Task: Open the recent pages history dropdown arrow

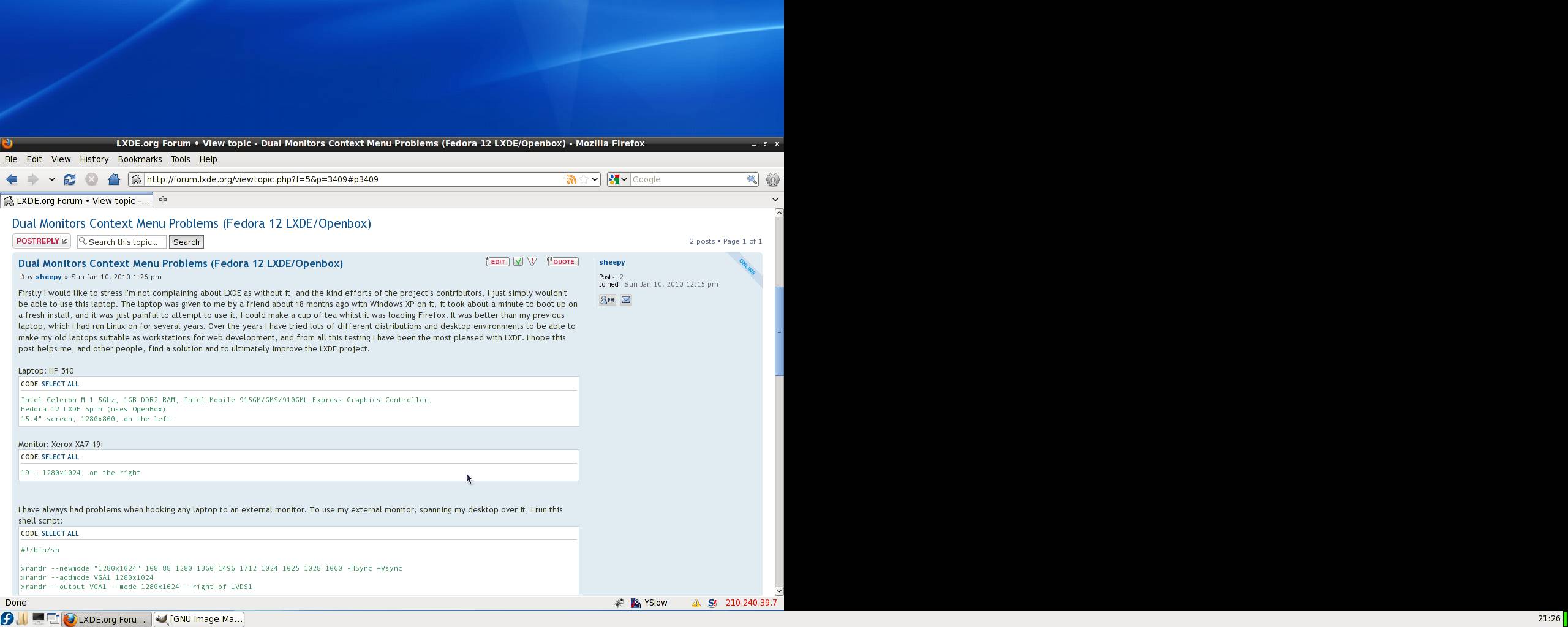Action: pos(52,179)
